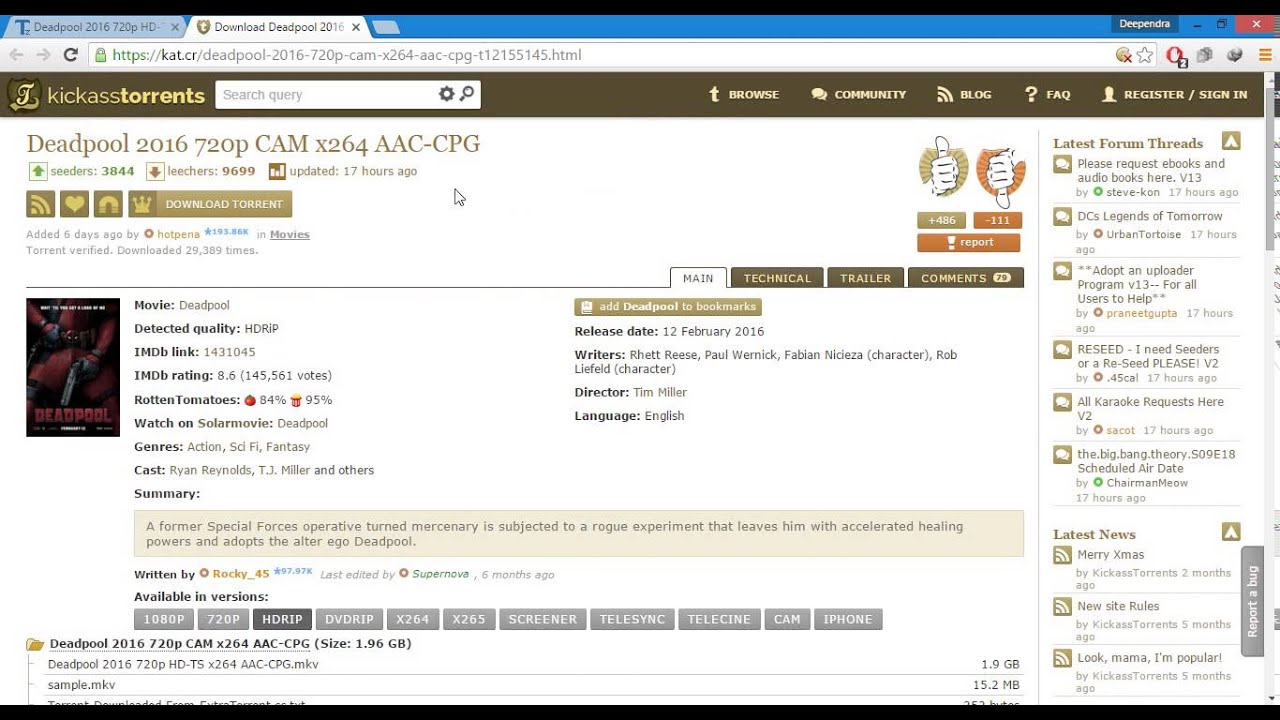The height and width of the screenshot is (720, 1280).
Task: Open the Blog page
Action: point(964,94)
